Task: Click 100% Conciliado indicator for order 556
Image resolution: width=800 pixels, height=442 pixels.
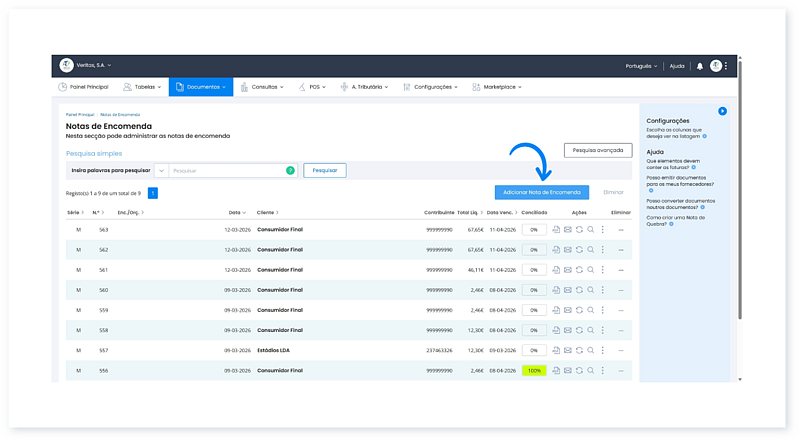Action: coord(534,371)
